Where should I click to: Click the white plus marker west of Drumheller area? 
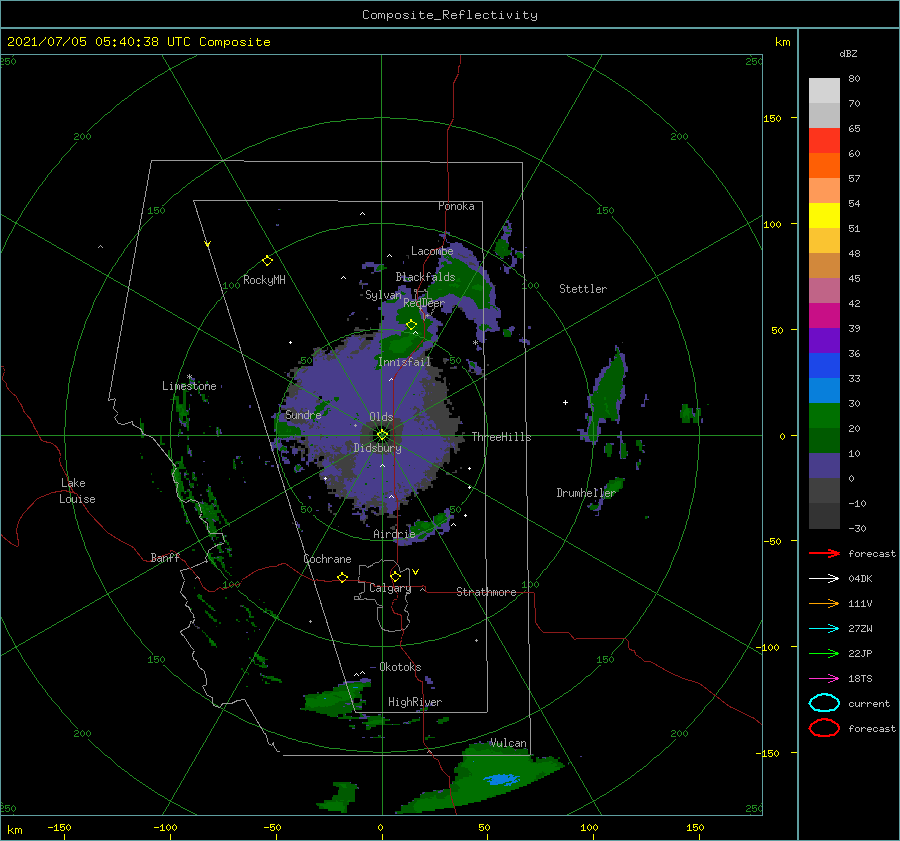pyautogui.click(x=565, y=402)
